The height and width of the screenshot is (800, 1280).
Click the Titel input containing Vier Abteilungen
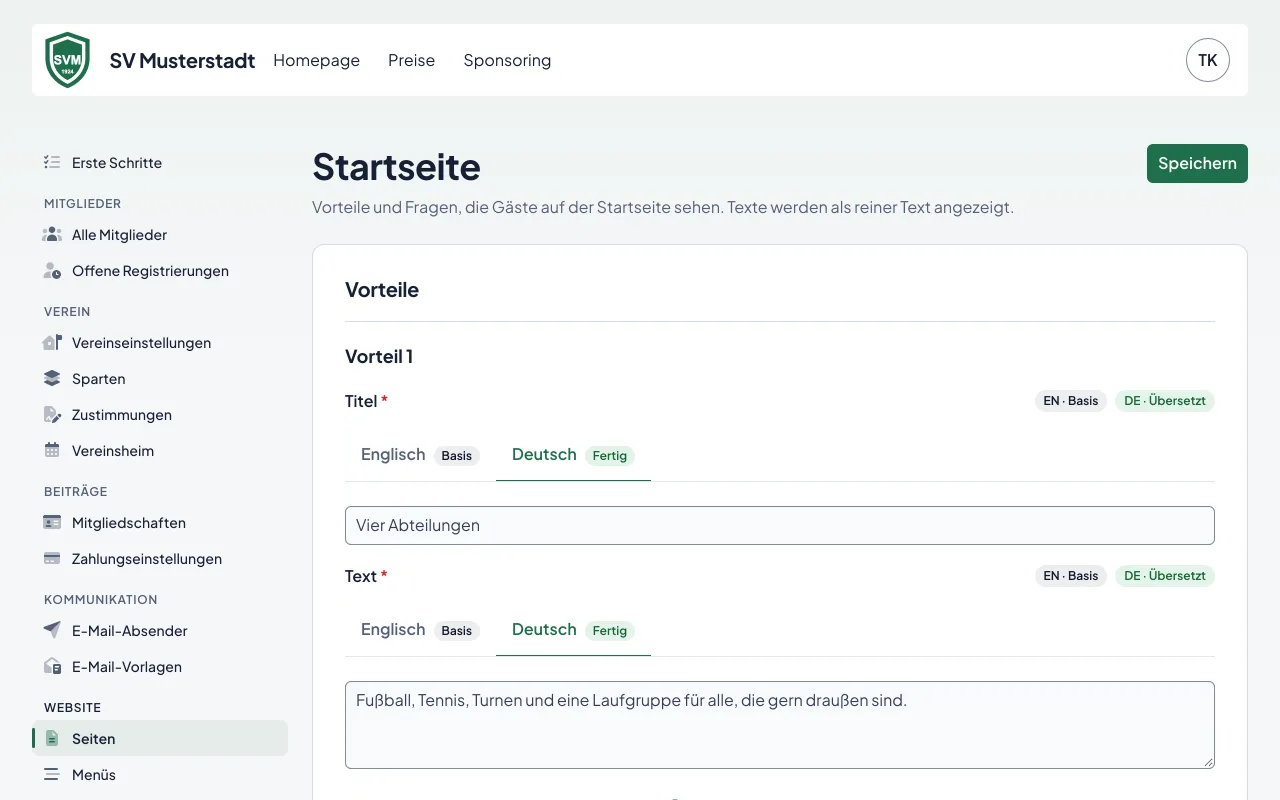[780, 525]
